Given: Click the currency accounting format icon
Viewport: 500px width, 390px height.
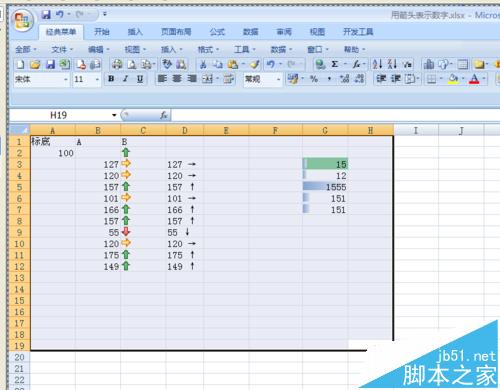Looking at the screenshot, I should 293,79.
